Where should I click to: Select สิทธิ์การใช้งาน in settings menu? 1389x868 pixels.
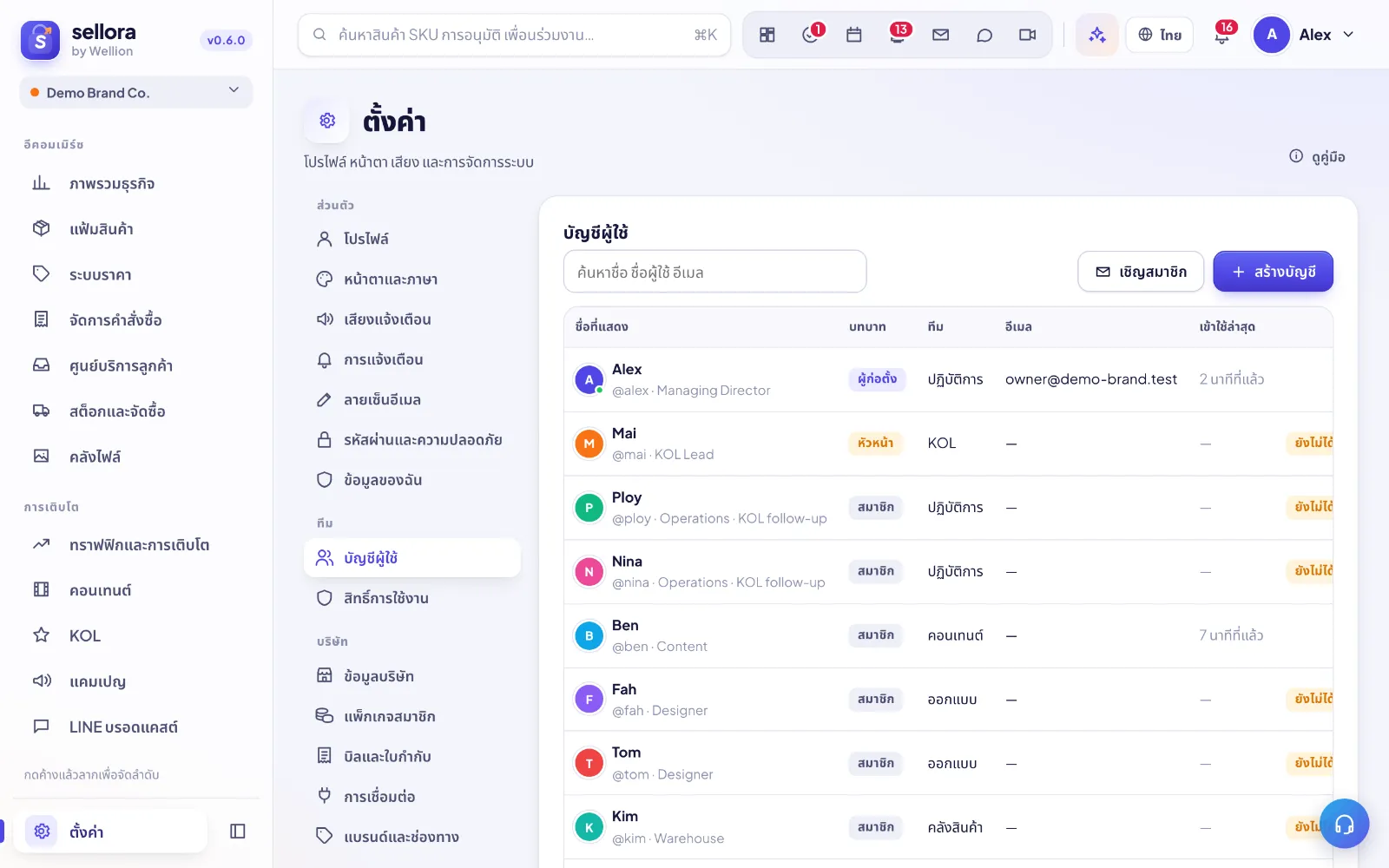412,598
